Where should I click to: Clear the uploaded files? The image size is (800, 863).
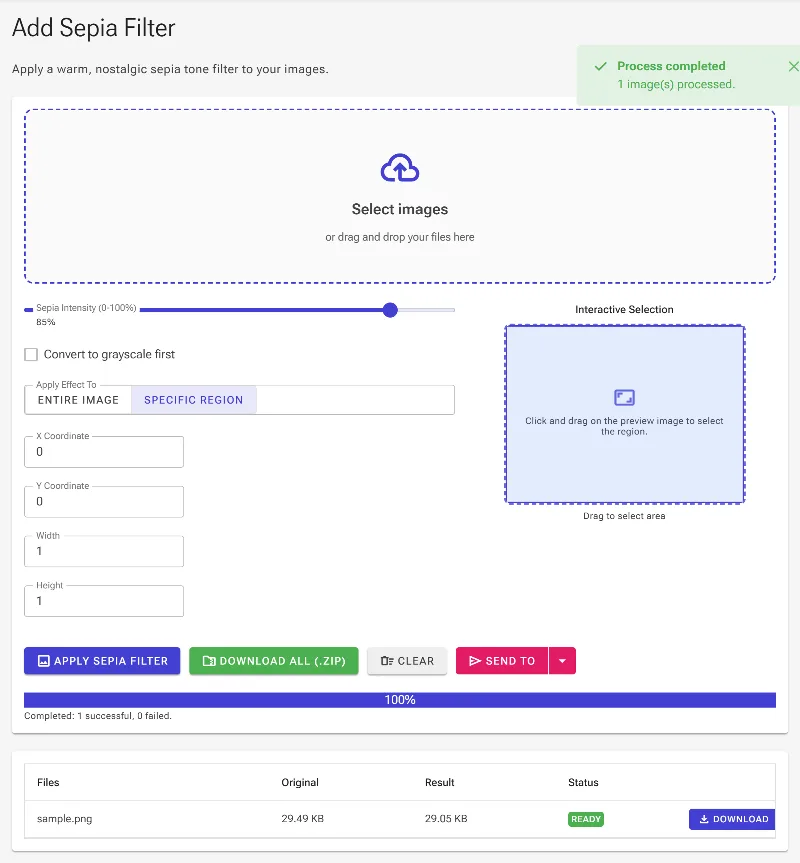pos(407,661)
